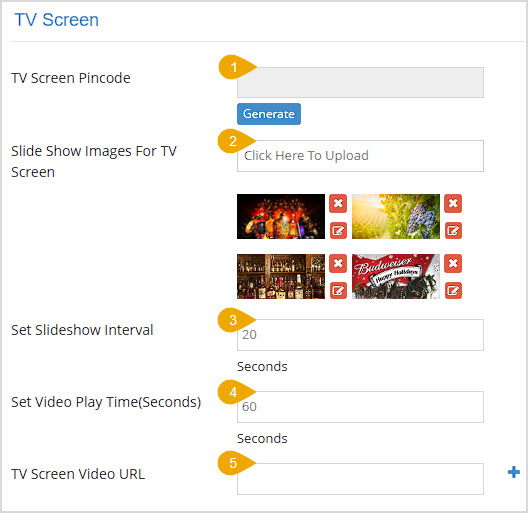This screenshot has width=528, height=513.
Task: Open the Budweiser Happy Holidays thumbnail
Action: pyautogui.click(x=396, y=277)
